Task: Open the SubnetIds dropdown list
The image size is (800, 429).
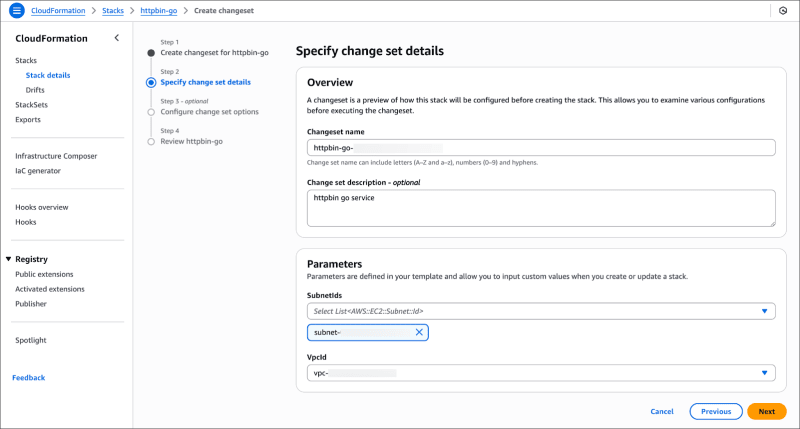Action: (x=541, y=311)
